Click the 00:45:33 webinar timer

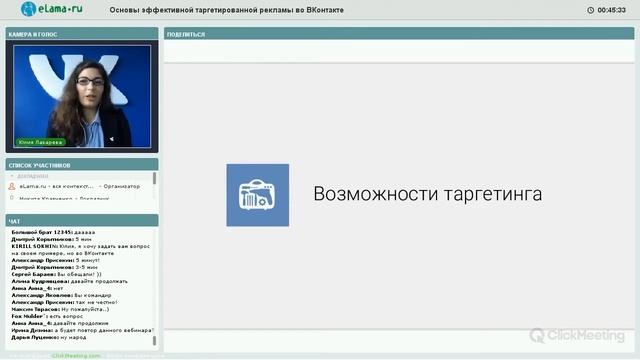(611, 10)
